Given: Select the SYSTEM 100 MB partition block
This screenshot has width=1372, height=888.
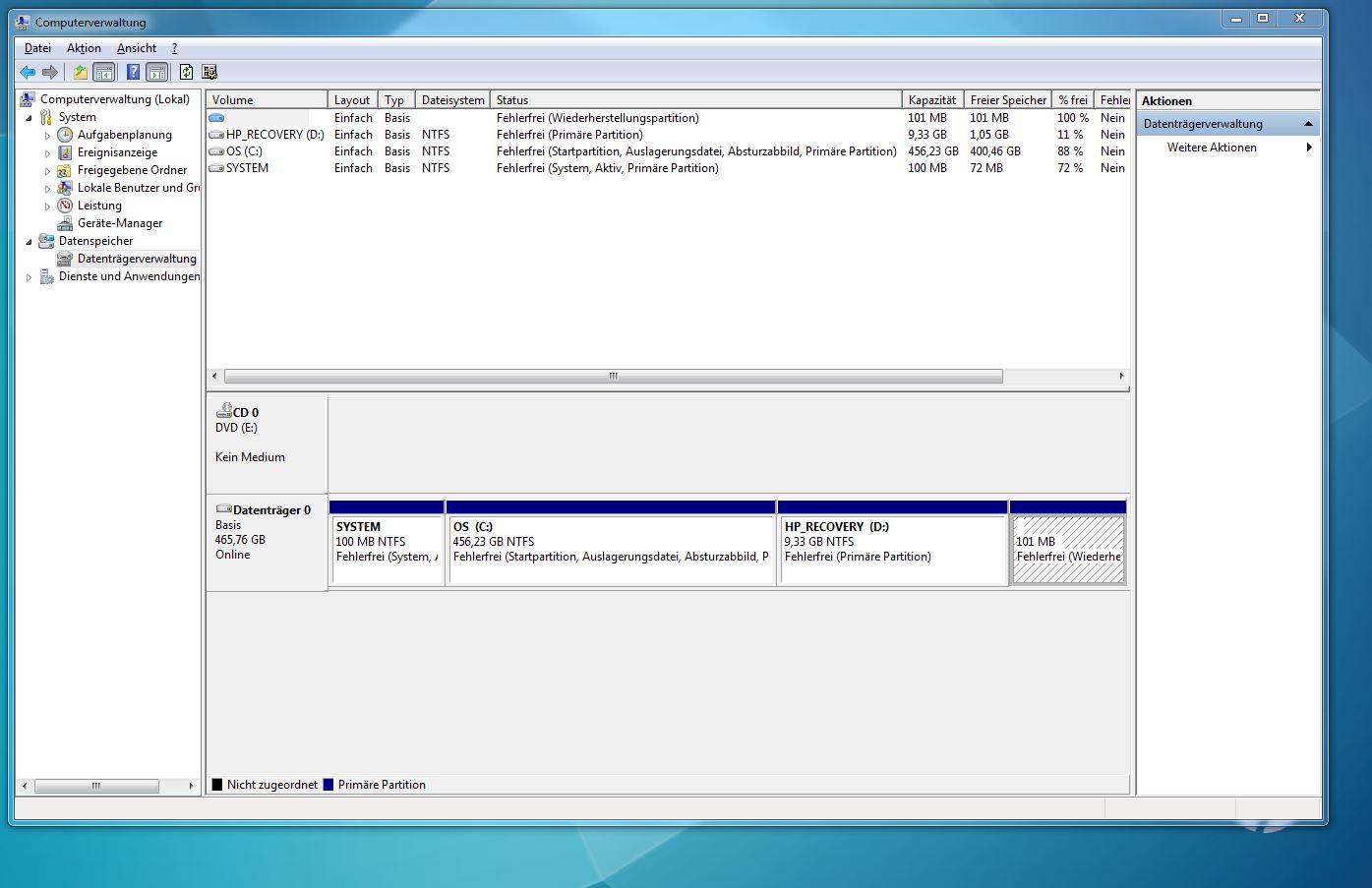Looking at the screenshot, I should [x=388, y=543].
